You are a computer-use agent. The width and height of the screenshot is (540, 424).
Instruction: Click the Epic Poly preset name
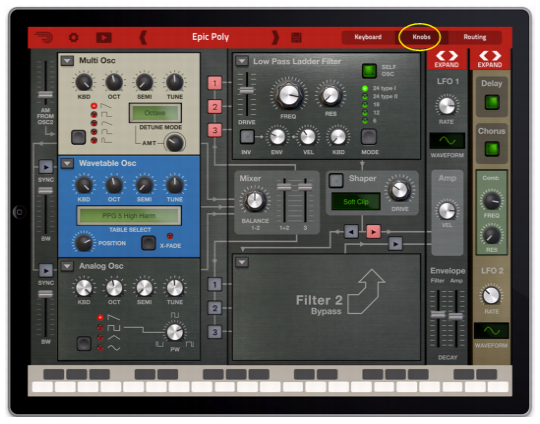tap(210, 37)
